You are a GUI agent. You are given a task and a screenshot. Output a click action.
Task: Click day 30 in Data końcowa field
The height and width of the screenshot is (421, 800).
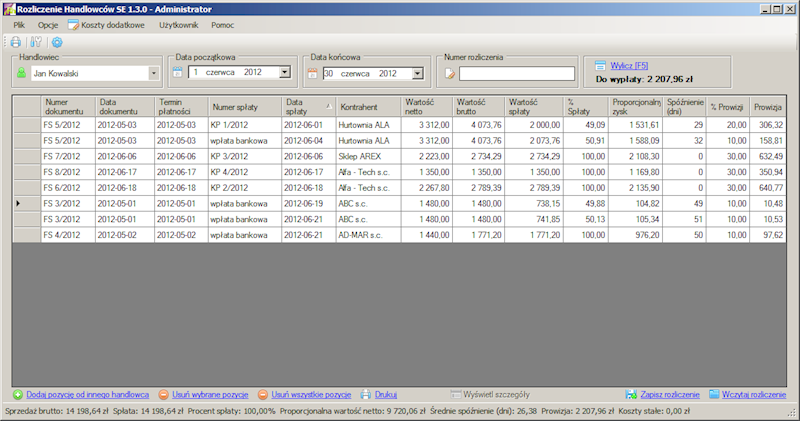[x=328, y=73]
